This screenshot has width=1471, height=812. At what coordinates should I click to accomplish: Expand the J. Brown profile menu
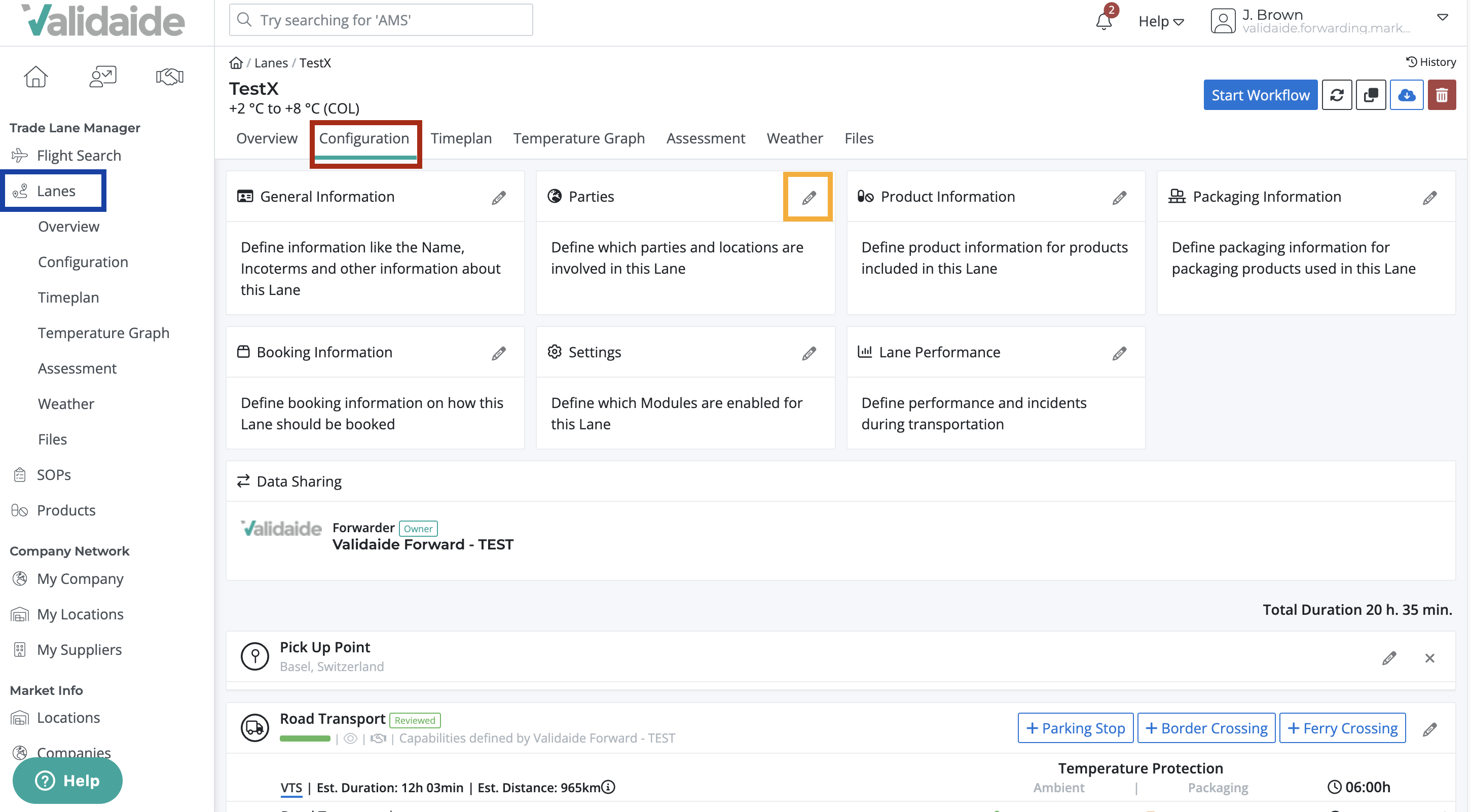(1443, 17)
